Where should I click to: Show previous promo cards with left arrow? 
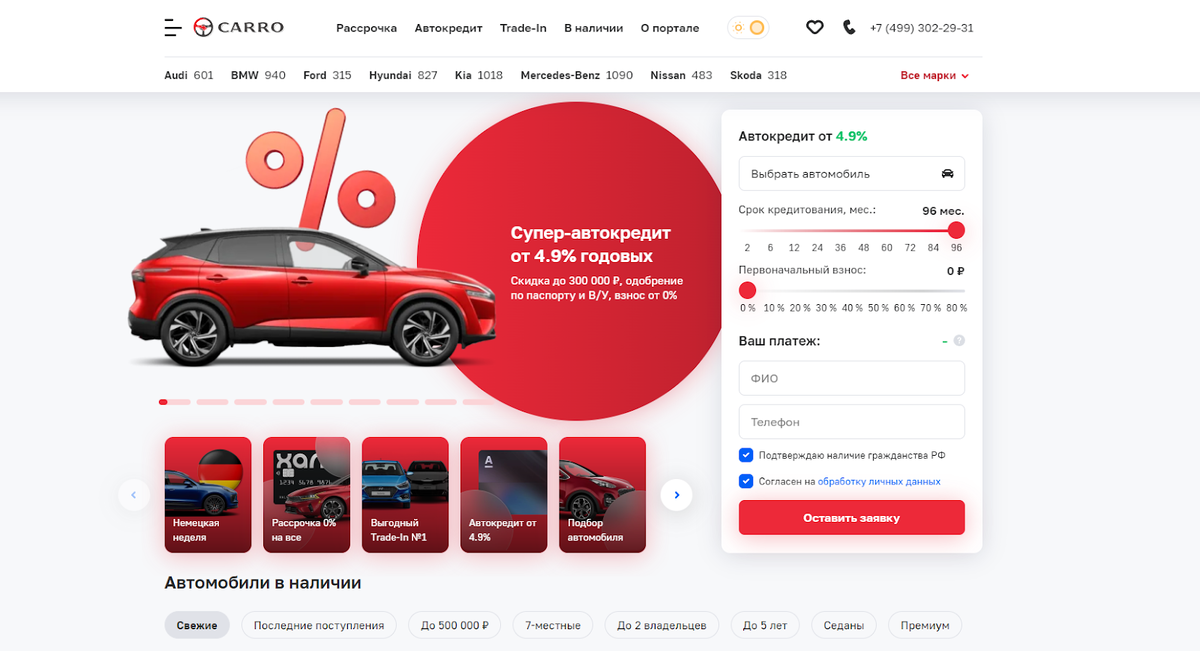pos(134,494)
